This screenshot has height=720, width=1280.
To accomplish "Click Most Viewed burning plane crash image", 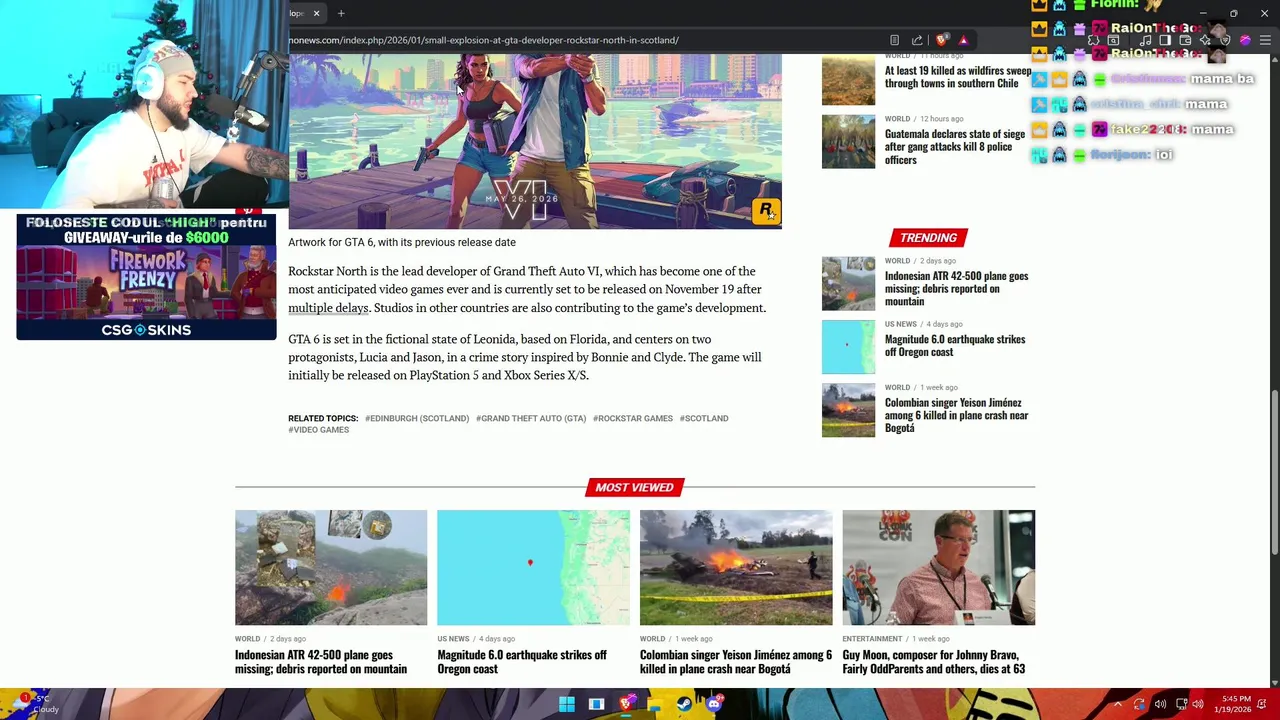I will (736, 567).
